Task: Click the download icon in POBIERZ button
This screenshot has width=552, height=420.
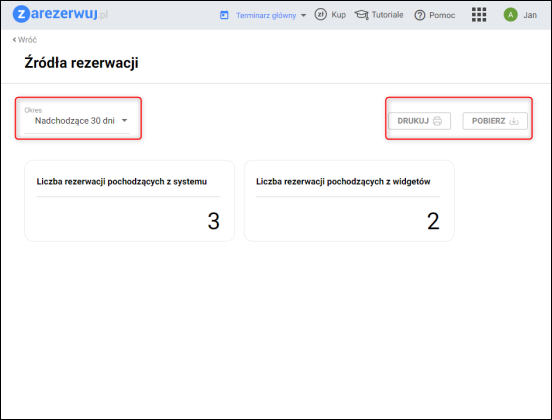Action: [x=514, y=121]
